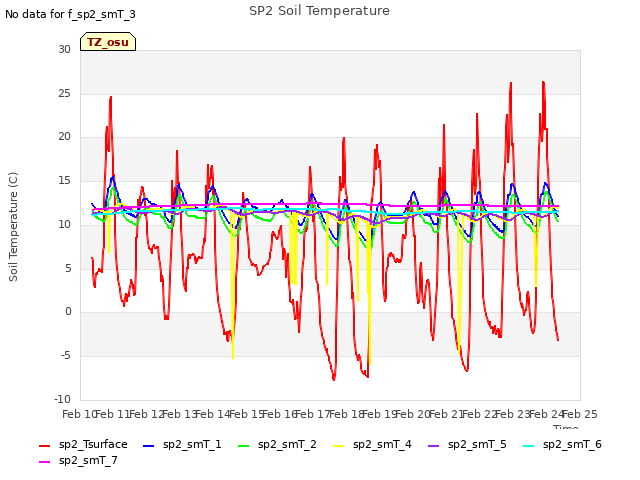This screenshot has height=480, width=640.
Task: Toggle the sp2_smT_4 legend entry
Action: click(x=372, y=444)
